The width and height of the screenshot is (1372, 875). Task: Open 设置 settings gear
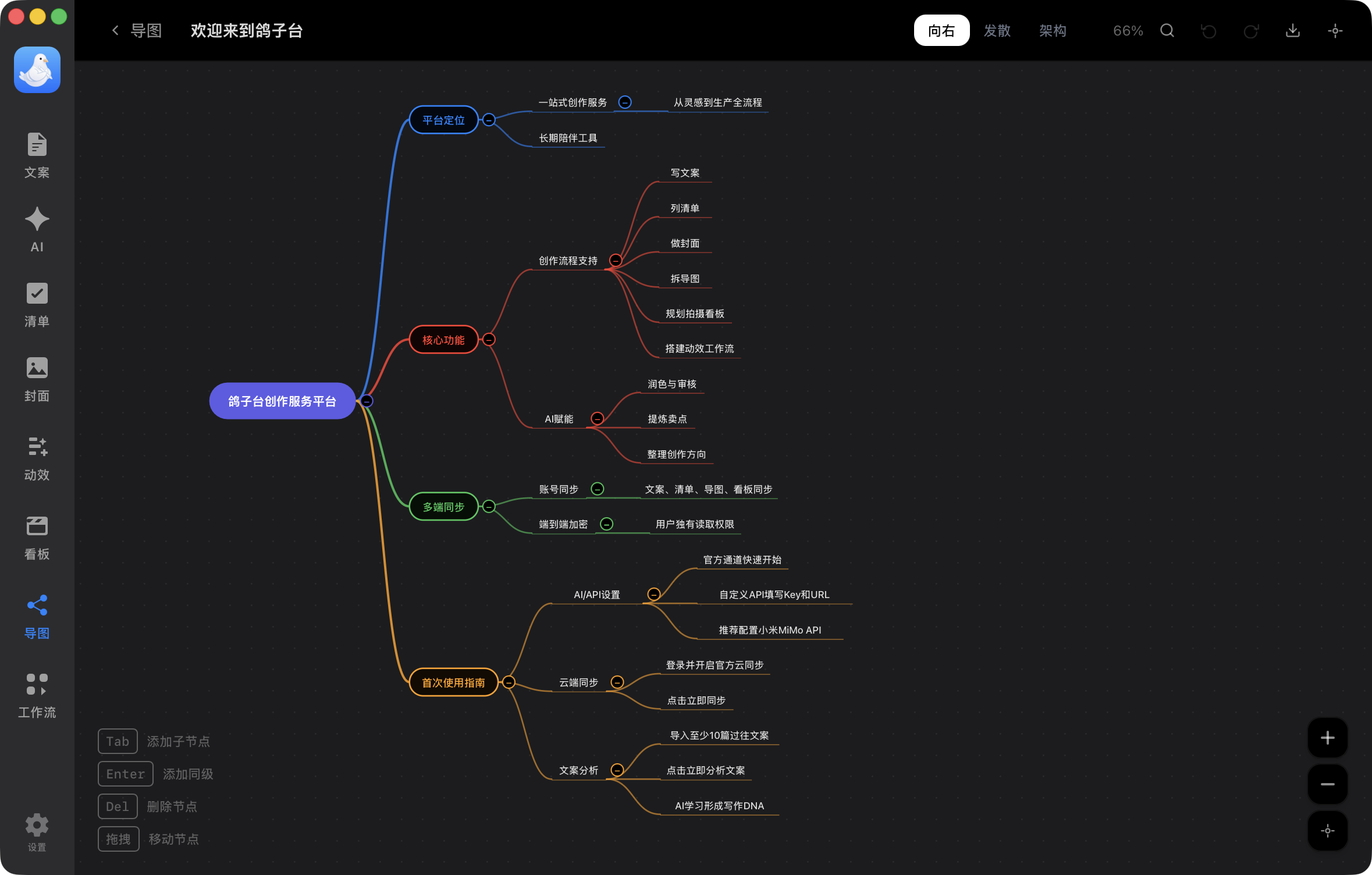point(37,832)
